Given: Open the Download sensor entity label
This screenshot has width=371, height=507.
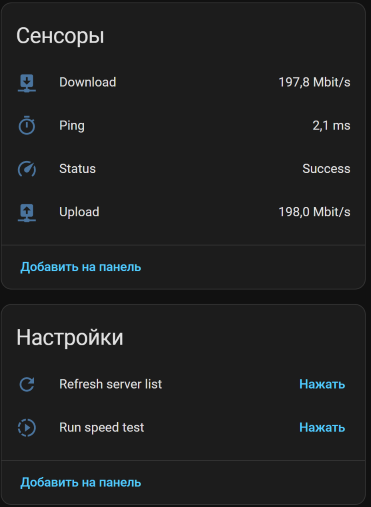Looking at the screenshot, I should click(x=88, y=82).
